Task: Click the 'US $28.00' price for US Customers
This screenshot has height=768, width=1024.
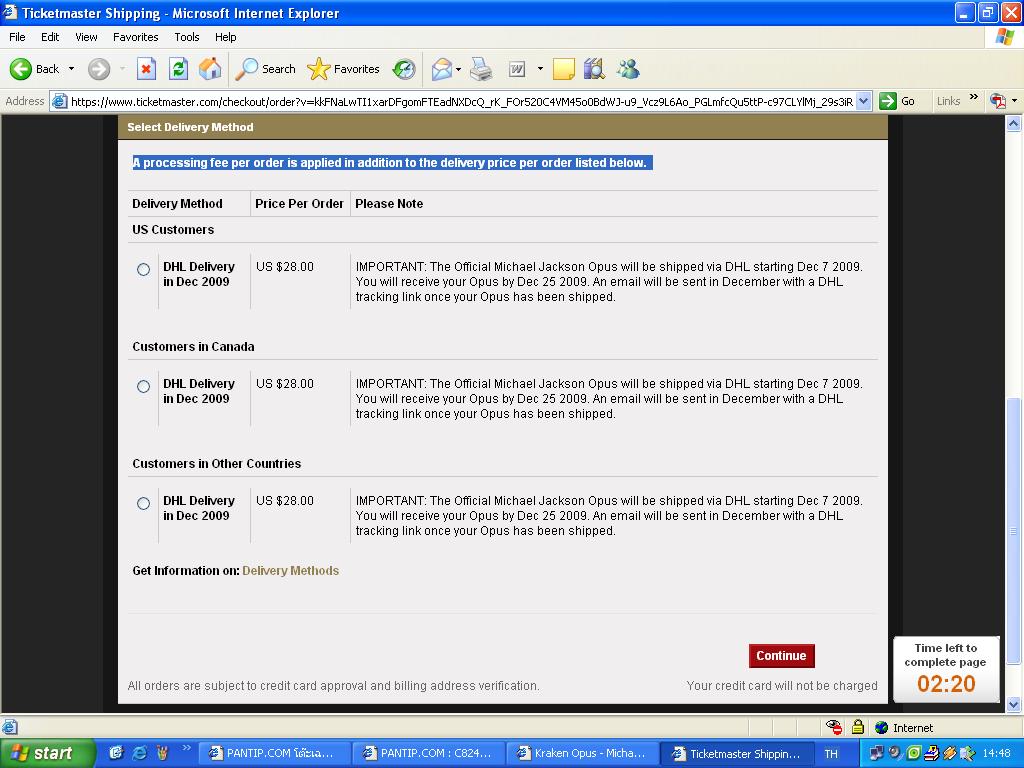Action: (x=285, y=266)
